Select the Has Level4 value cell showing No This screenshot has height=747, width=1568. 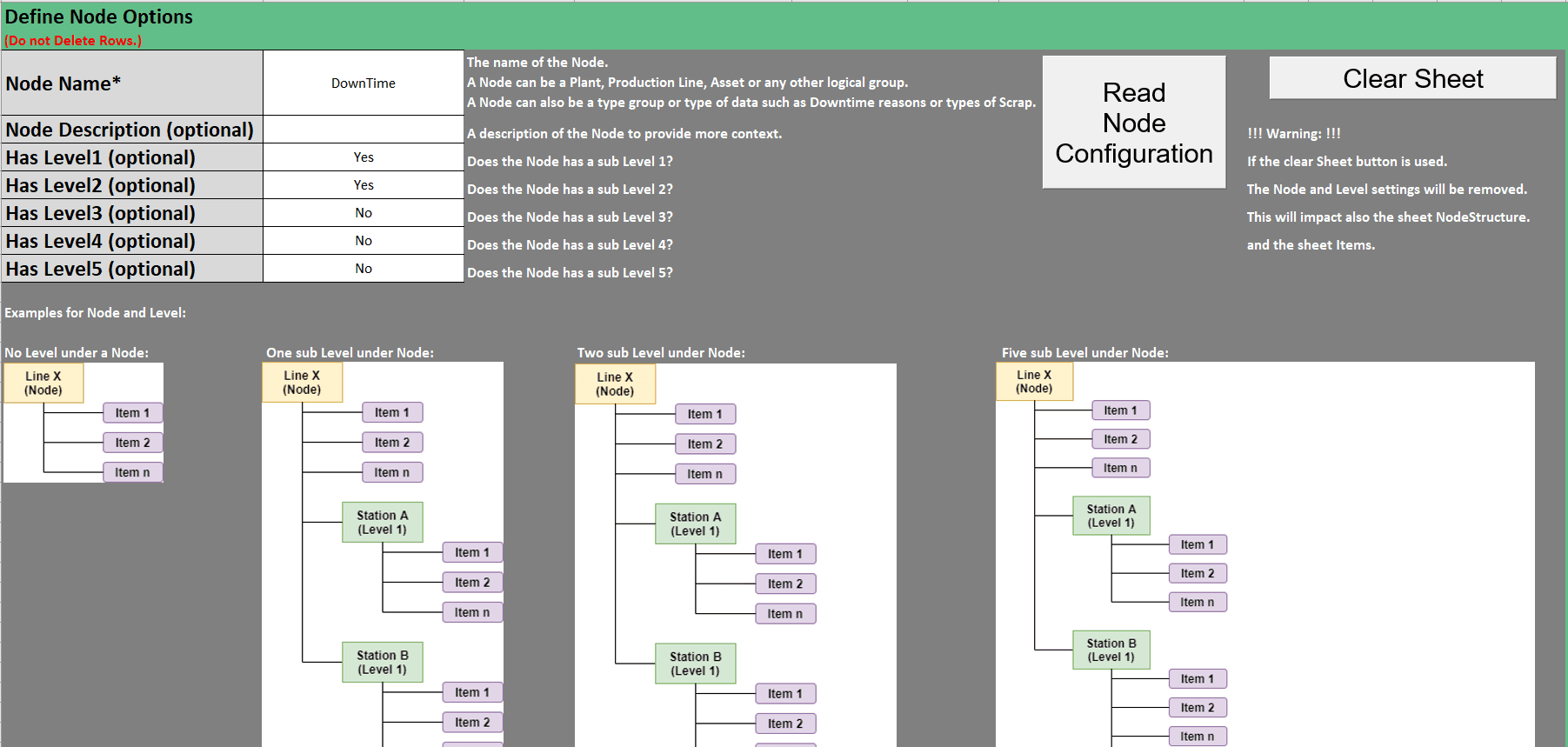click(363, 241)
